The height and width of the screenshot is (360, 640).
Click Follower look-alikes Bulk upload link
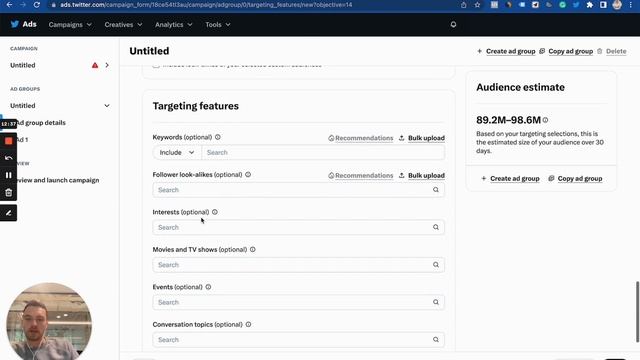422,176
